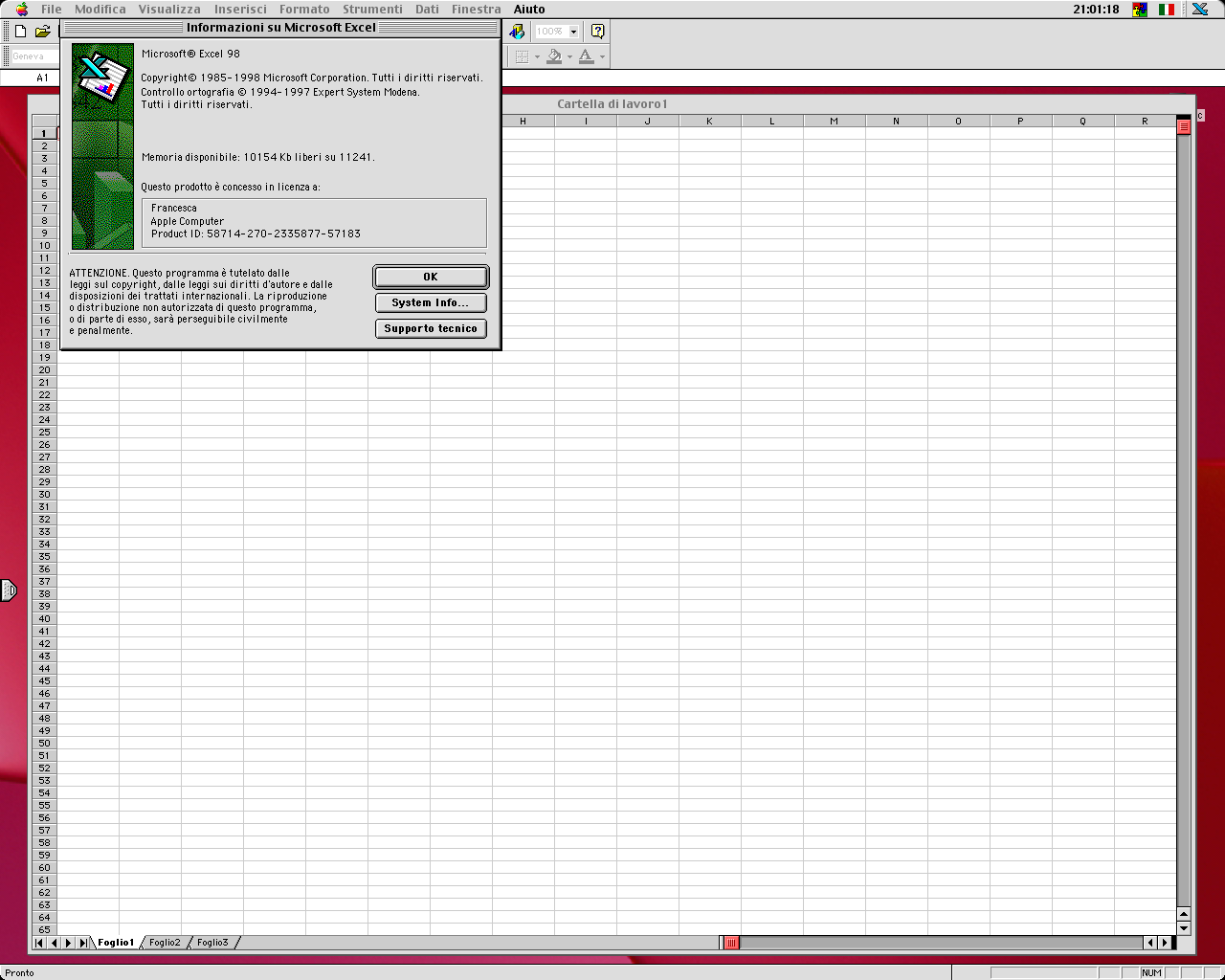Open the Modifica menu
The height and width of the screenshot is (980, 1225).
[100, 9]
